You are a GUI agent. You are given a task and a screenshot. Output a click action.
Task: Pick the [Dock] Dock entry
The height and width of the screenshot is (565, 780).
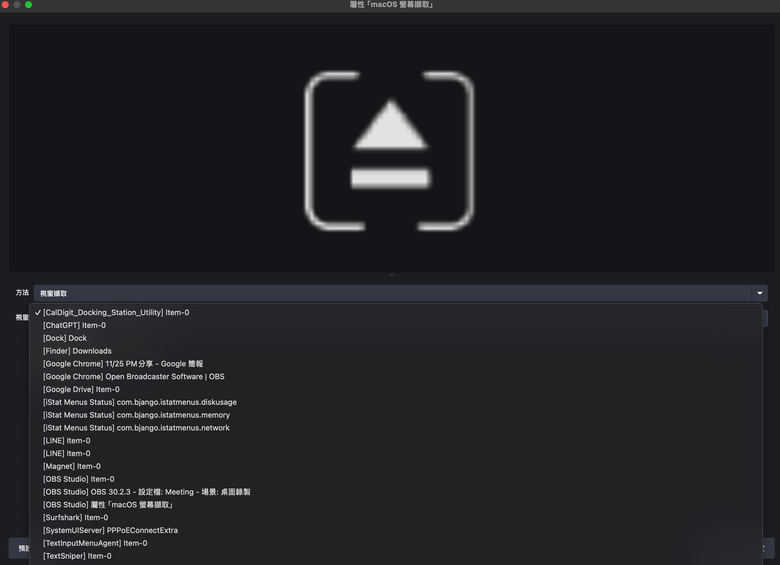tap(395, 338)
